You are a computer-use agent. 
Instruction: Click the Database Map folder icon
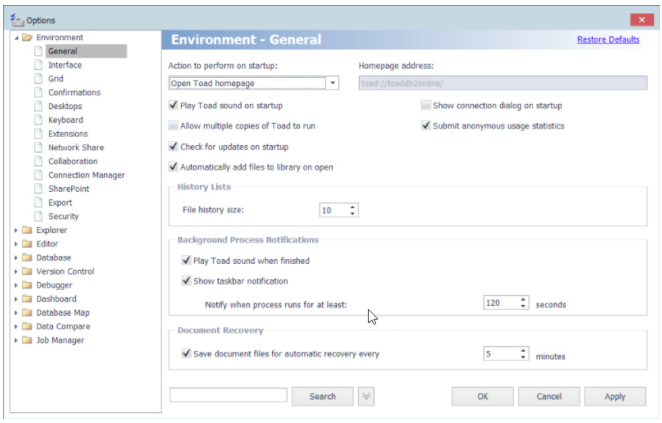27,312
